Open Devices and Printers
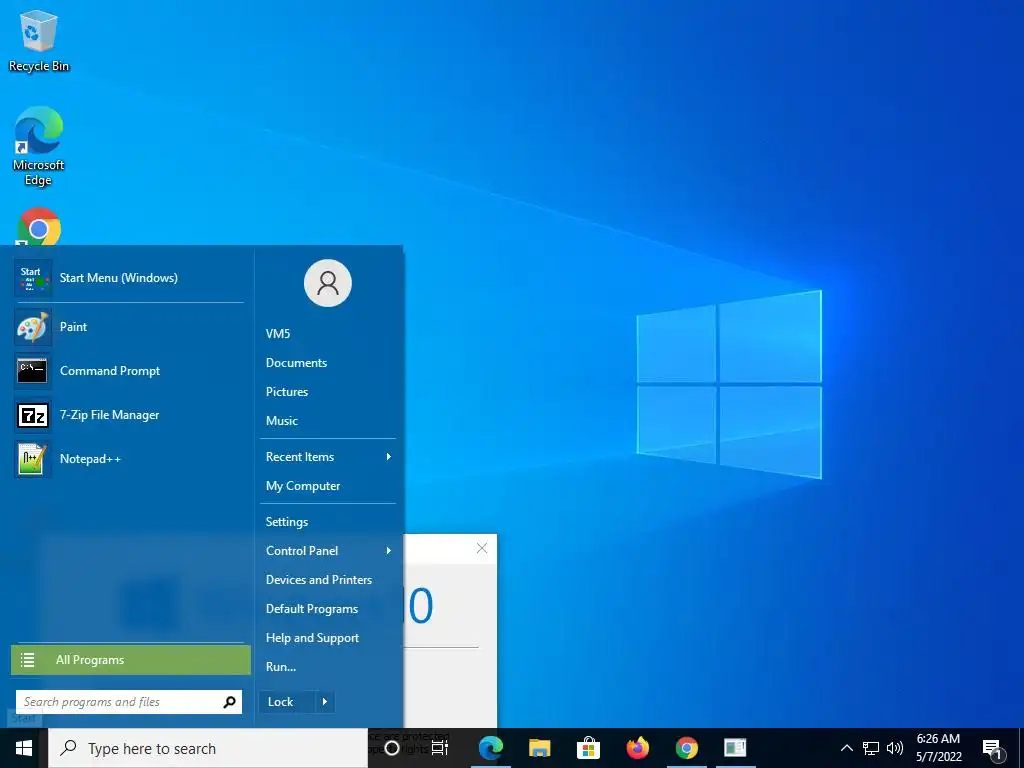This screenshot has width=1024, height=768. pyautogui.click(x=319, y=580)
